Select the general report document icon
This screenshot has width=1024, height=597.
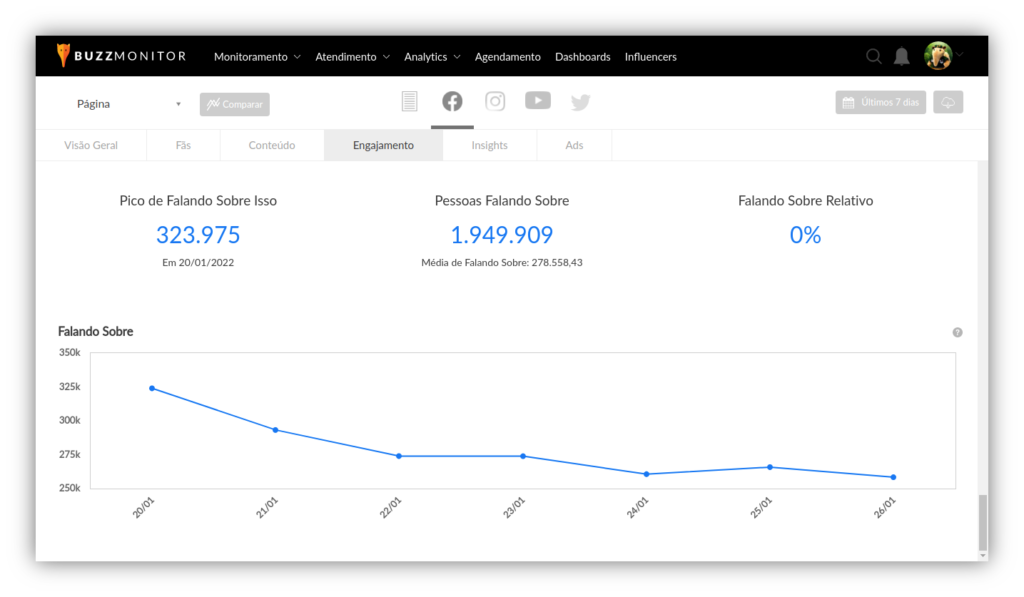409,101
